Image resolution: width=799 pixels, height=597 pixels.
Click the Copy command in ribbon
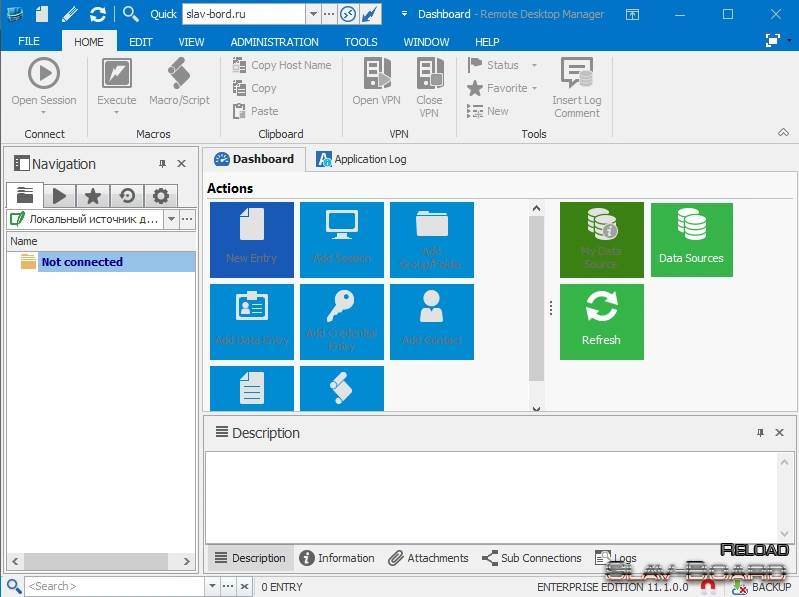coord(254,88)
